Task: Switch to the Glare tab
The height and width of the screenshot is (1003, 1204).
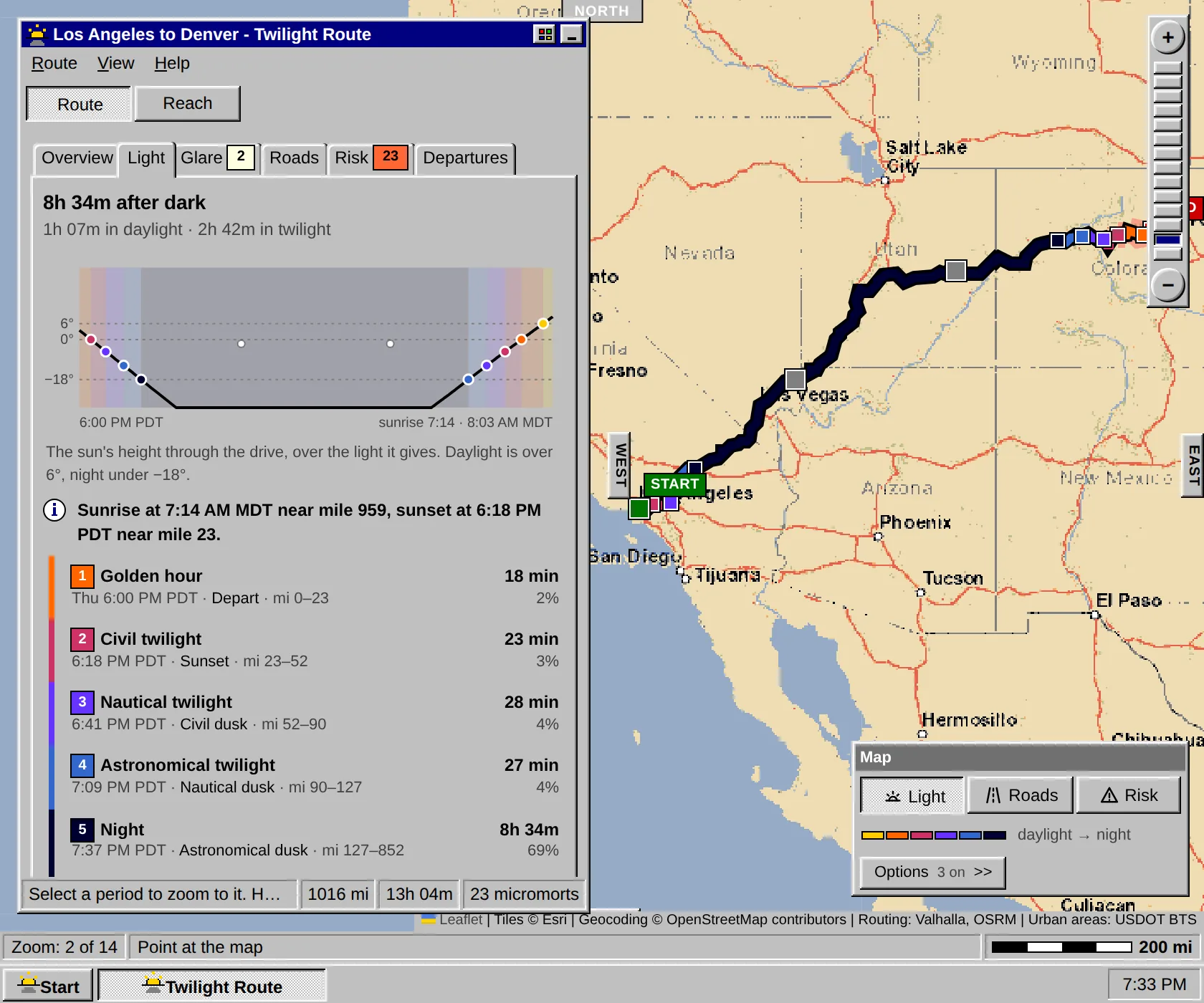Action: pyautogui.click(x=217, y=158)
